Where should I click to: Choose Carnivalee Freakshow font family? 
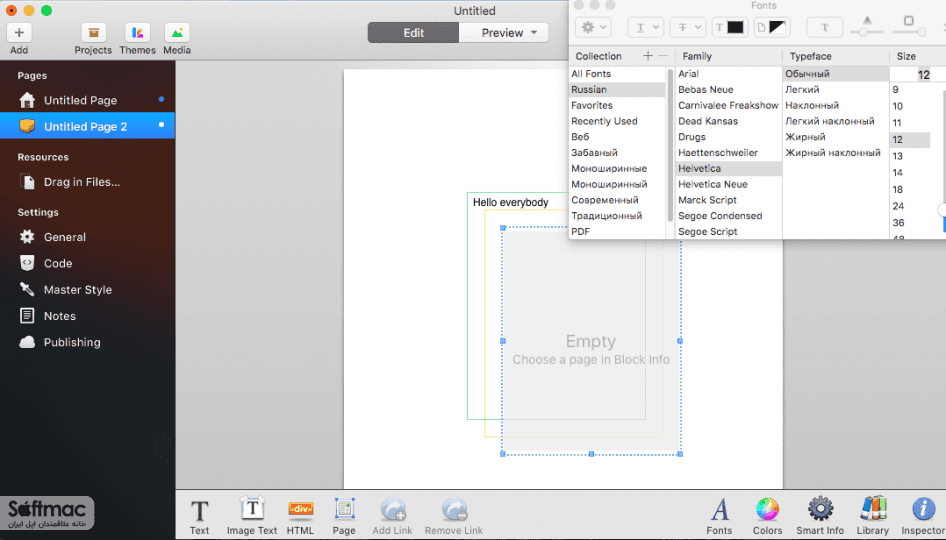[728, 105]
